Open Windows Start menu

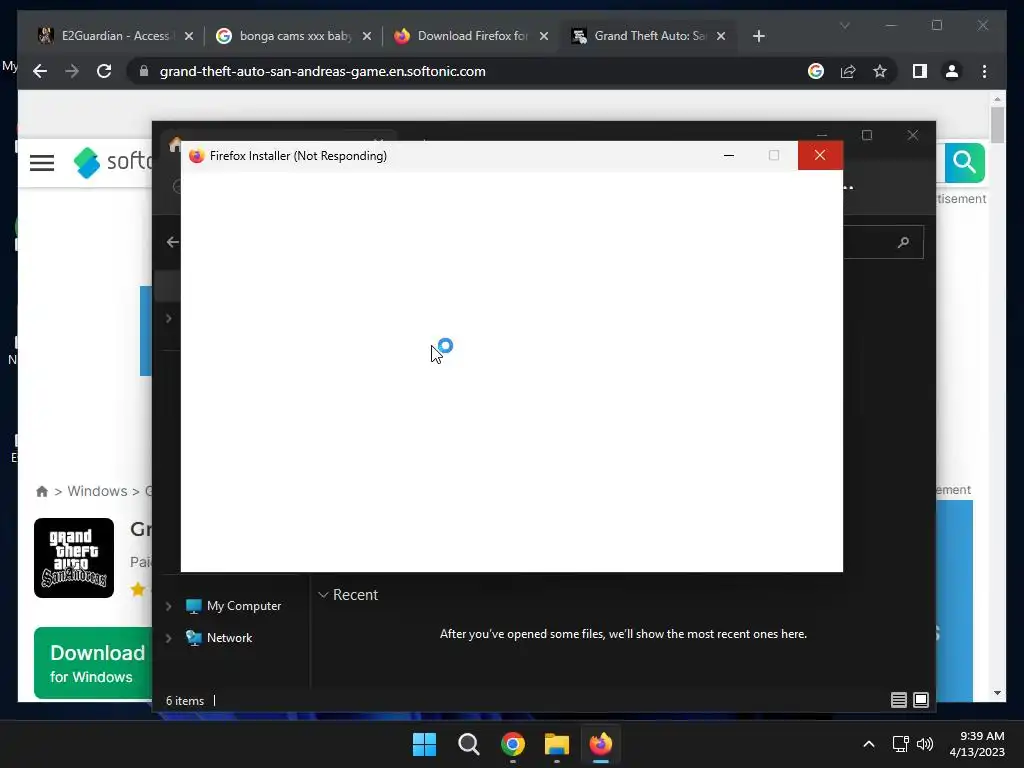tap(424, 744)
